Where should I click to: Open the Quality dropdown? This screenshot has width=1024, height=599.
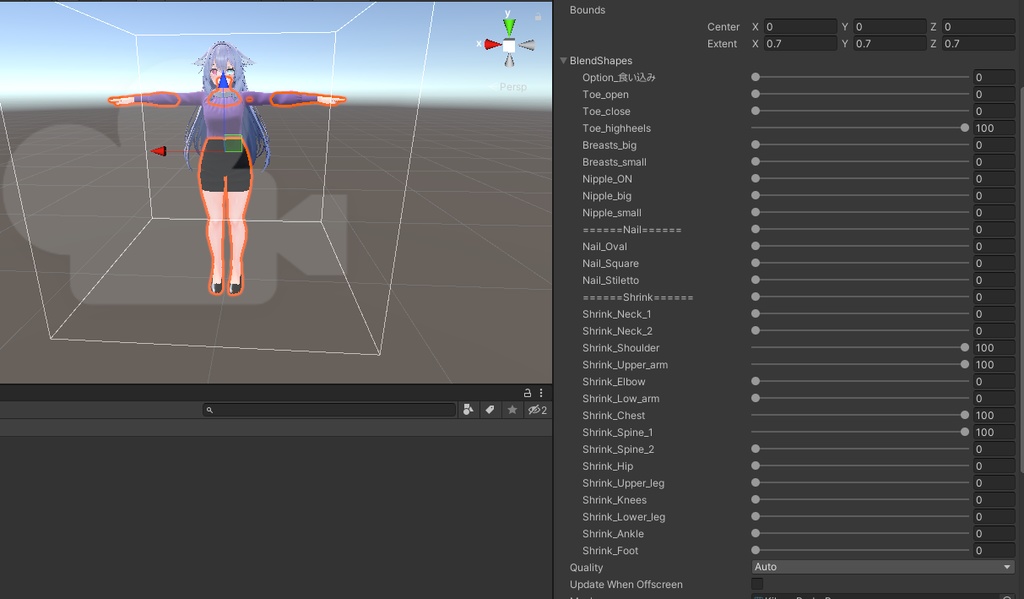[x=883, y=567]
